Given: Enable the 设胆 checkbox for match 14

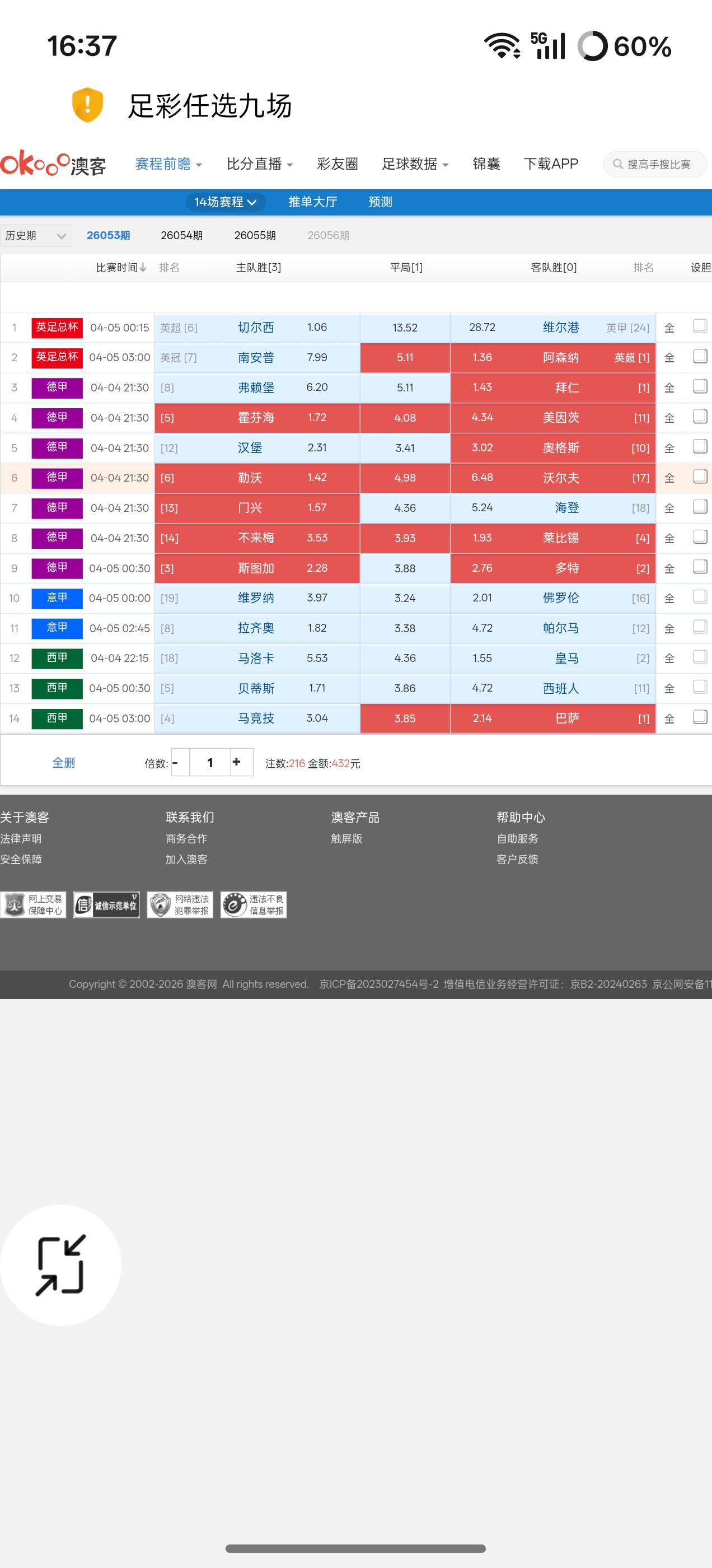Looking at the screenshot, I should pos(700,717).
